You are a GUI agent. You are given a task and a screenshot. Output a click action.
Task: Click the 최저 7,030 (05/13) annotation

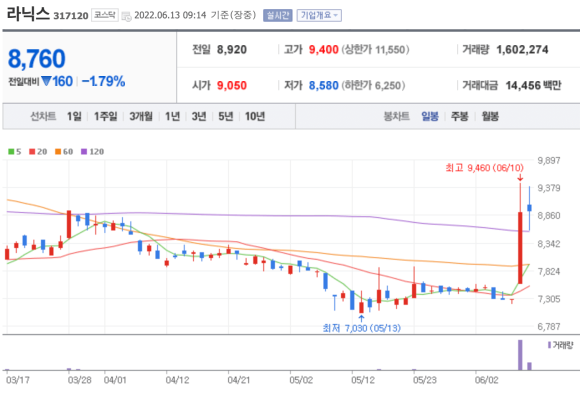click(x=361, y=328)
